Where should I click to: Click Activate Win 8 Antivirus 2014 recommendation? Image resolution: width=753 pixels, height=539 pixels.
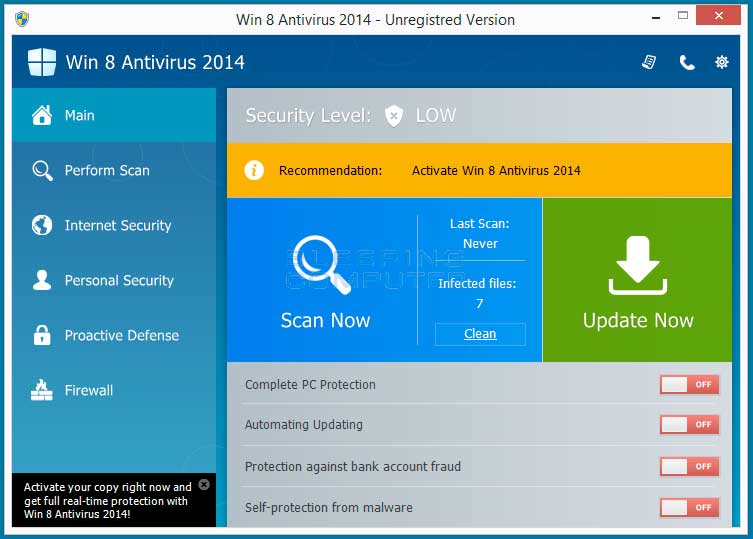pos(496,171)
